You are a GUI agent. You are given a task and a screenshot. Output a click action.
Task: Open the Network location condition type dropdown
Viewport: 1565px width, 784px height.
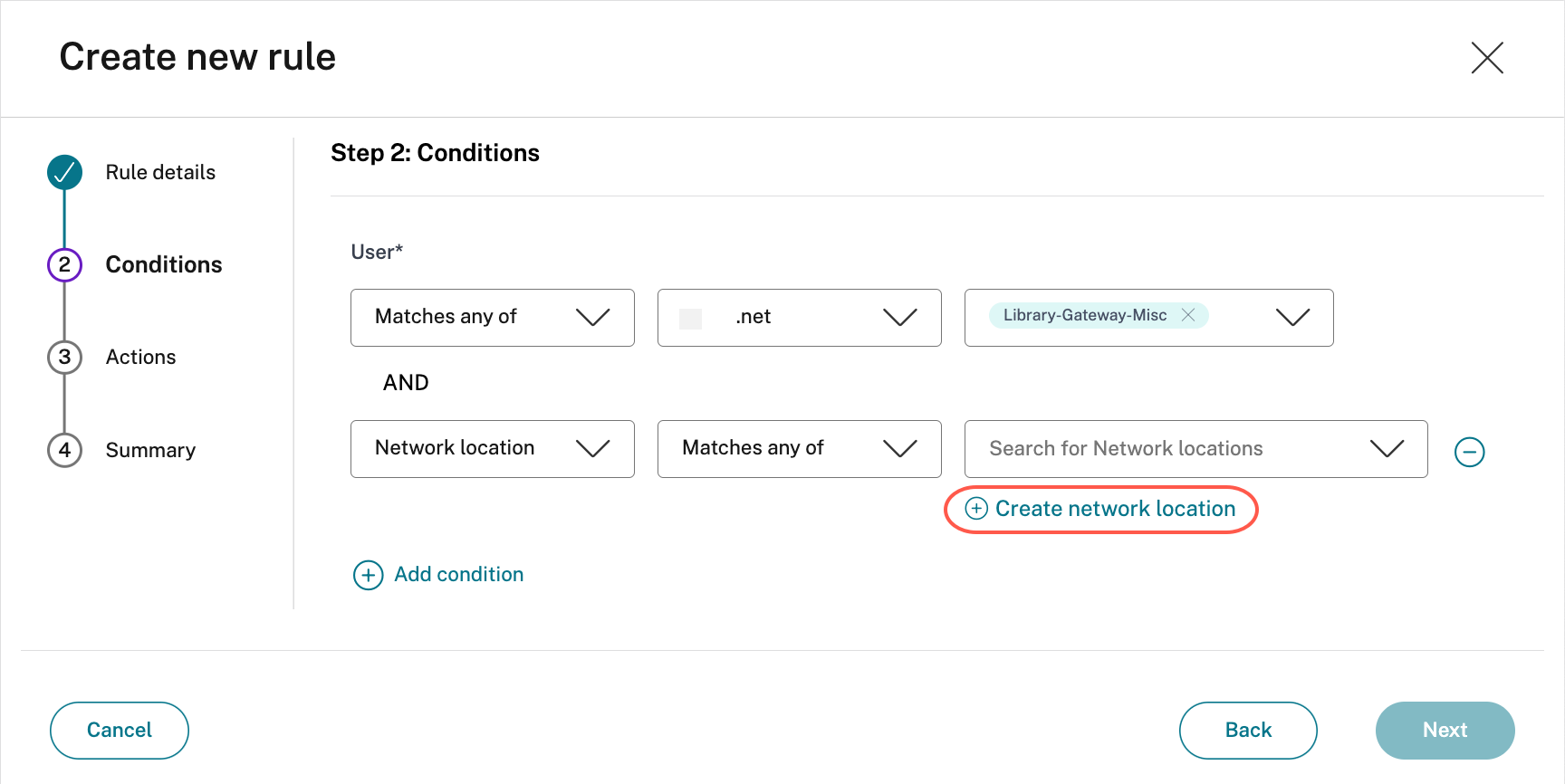(x=492, y=449)
